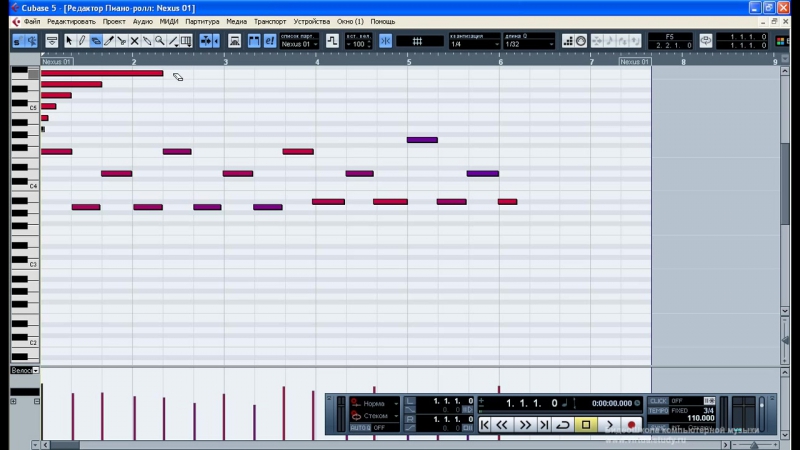The height and width of the screenshot is (450, 800).
Task: Open the Файл menu
Action: coord(32,22)
